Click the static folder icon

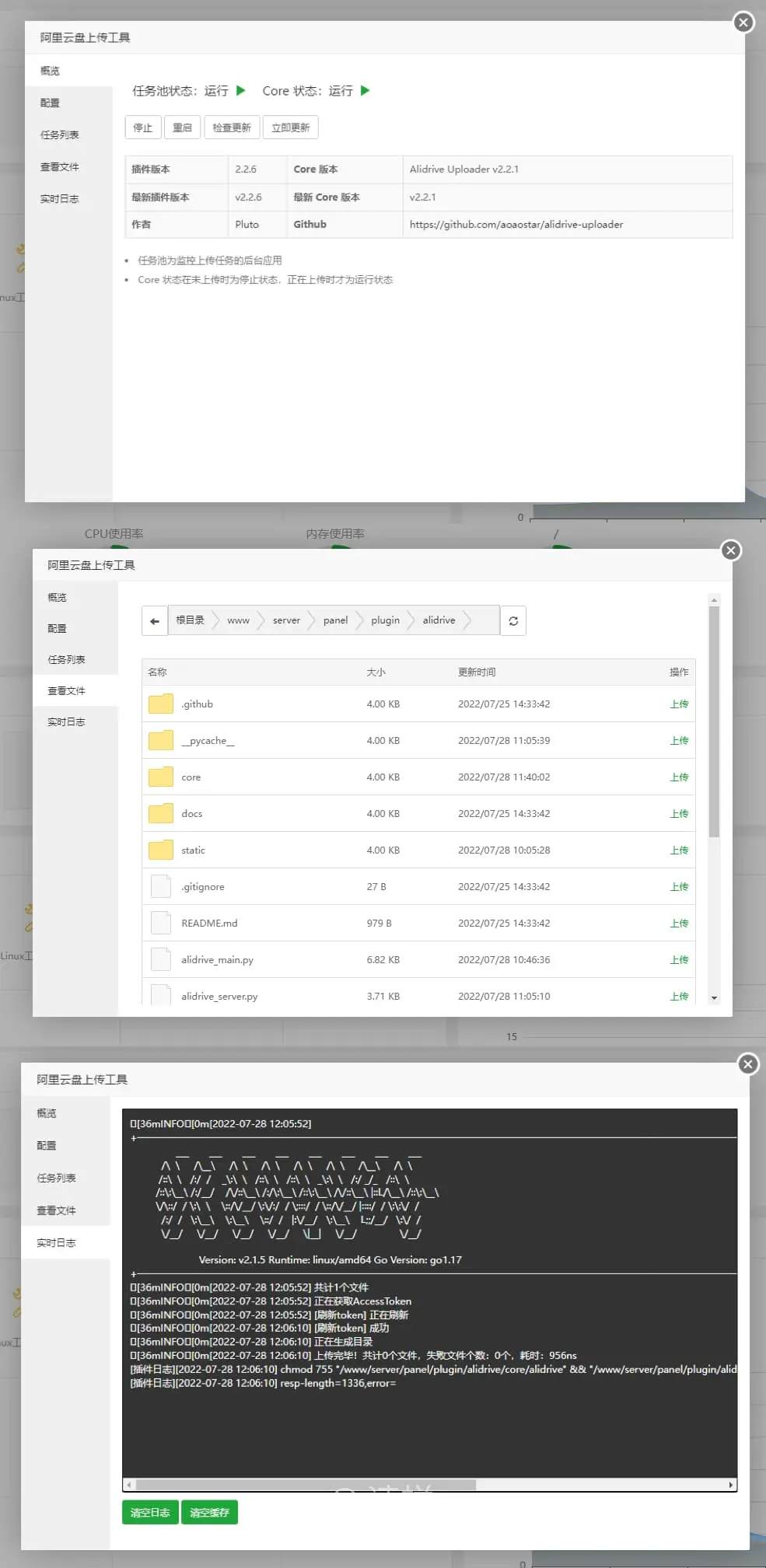coord(161,850)
